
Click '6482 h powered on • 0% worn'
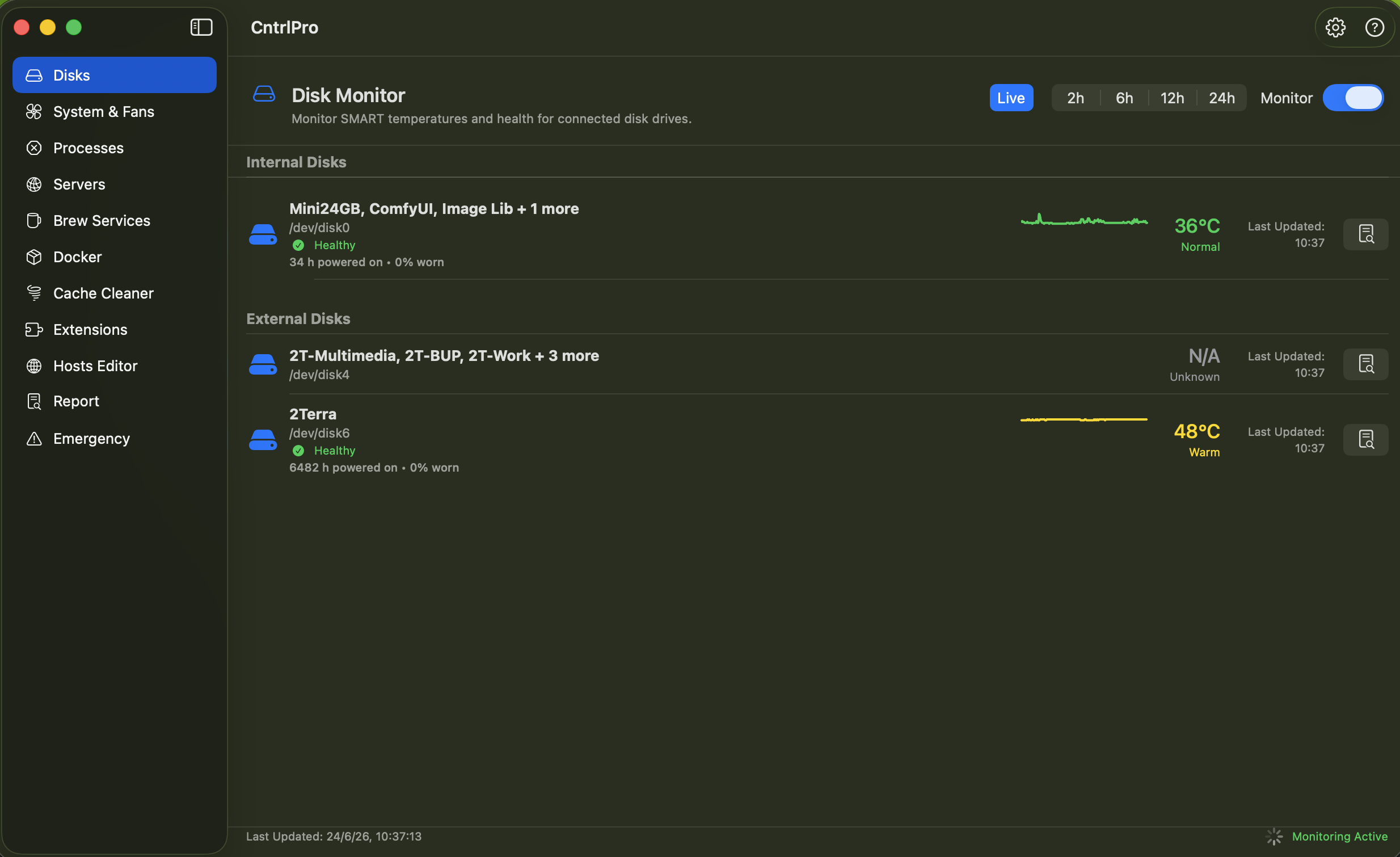pos(374,468)
